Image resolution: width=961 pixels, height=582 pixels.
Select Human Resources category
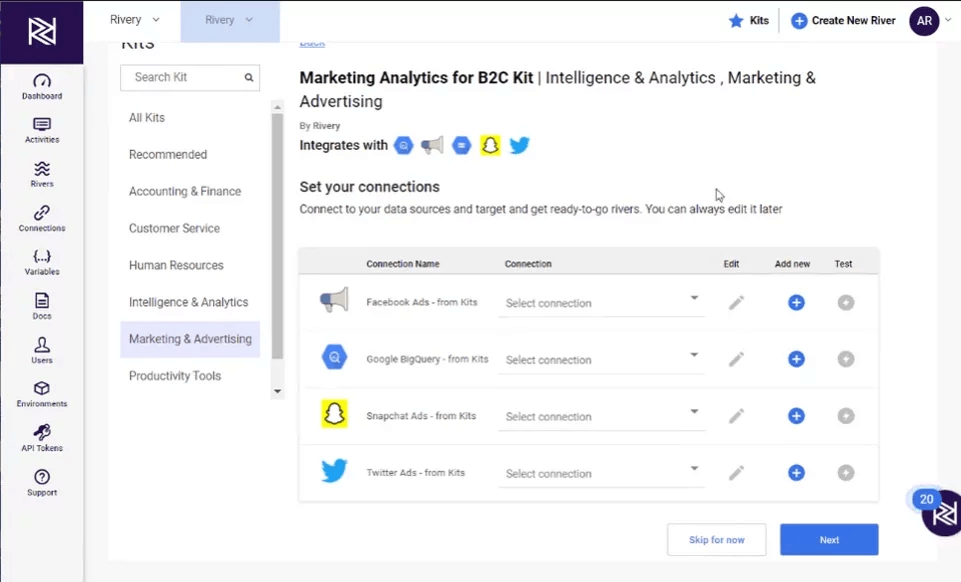click(190, 265)
